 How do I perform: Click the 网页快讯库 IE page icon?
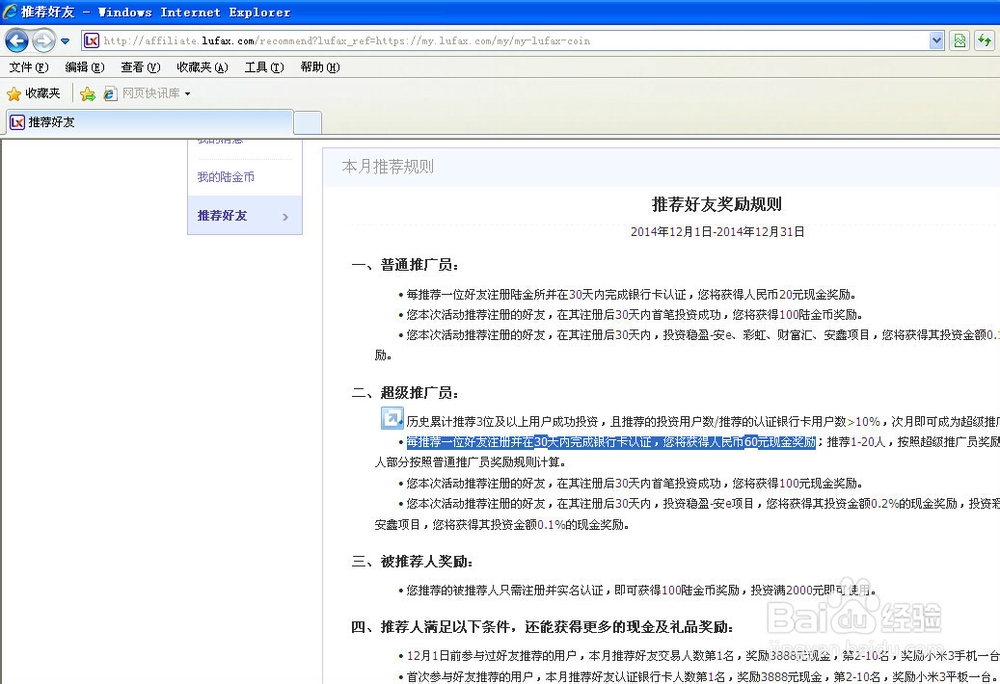[x=110, y=94]
